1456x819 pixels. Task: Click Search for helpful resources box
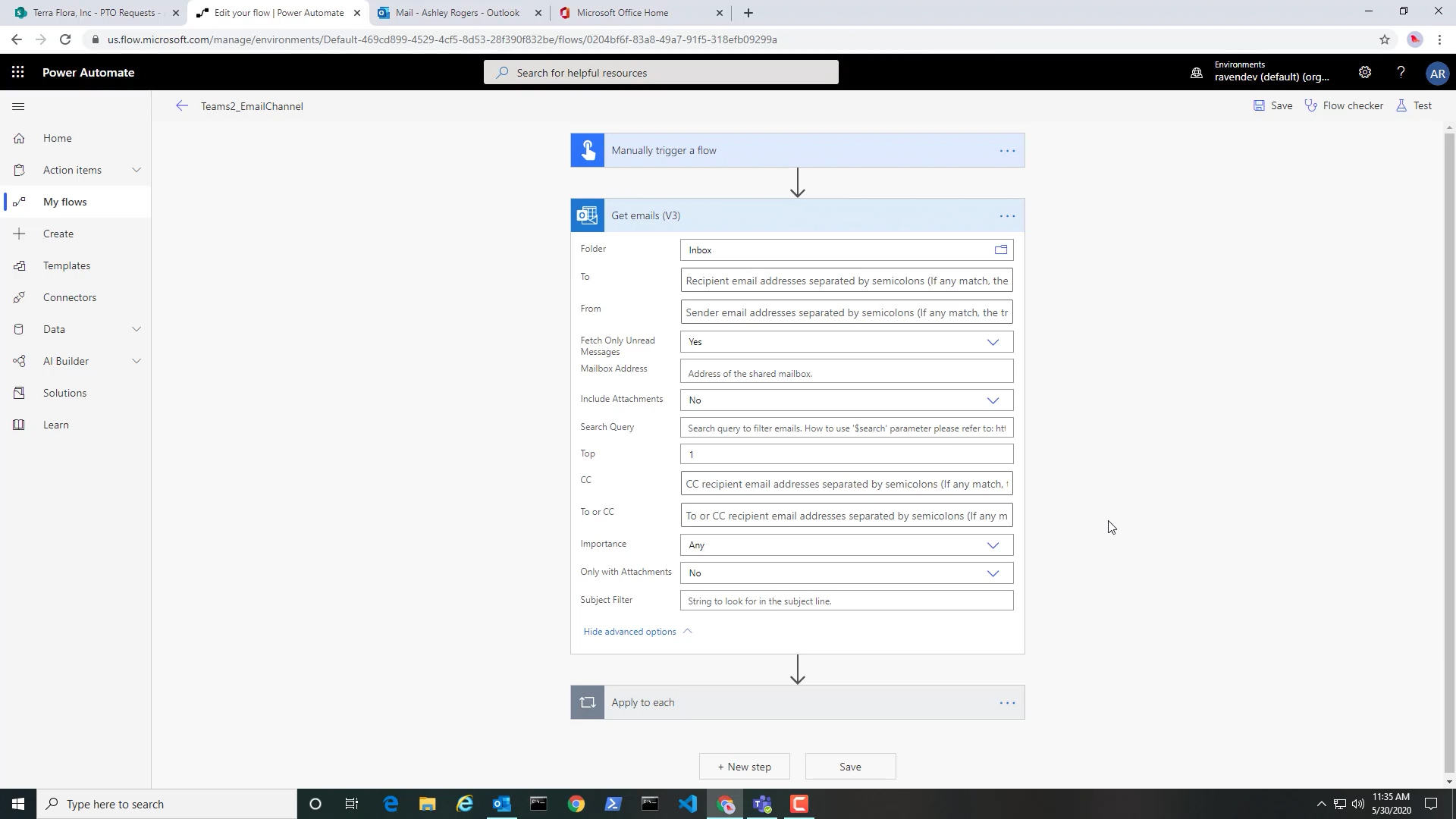pos(661,73)
